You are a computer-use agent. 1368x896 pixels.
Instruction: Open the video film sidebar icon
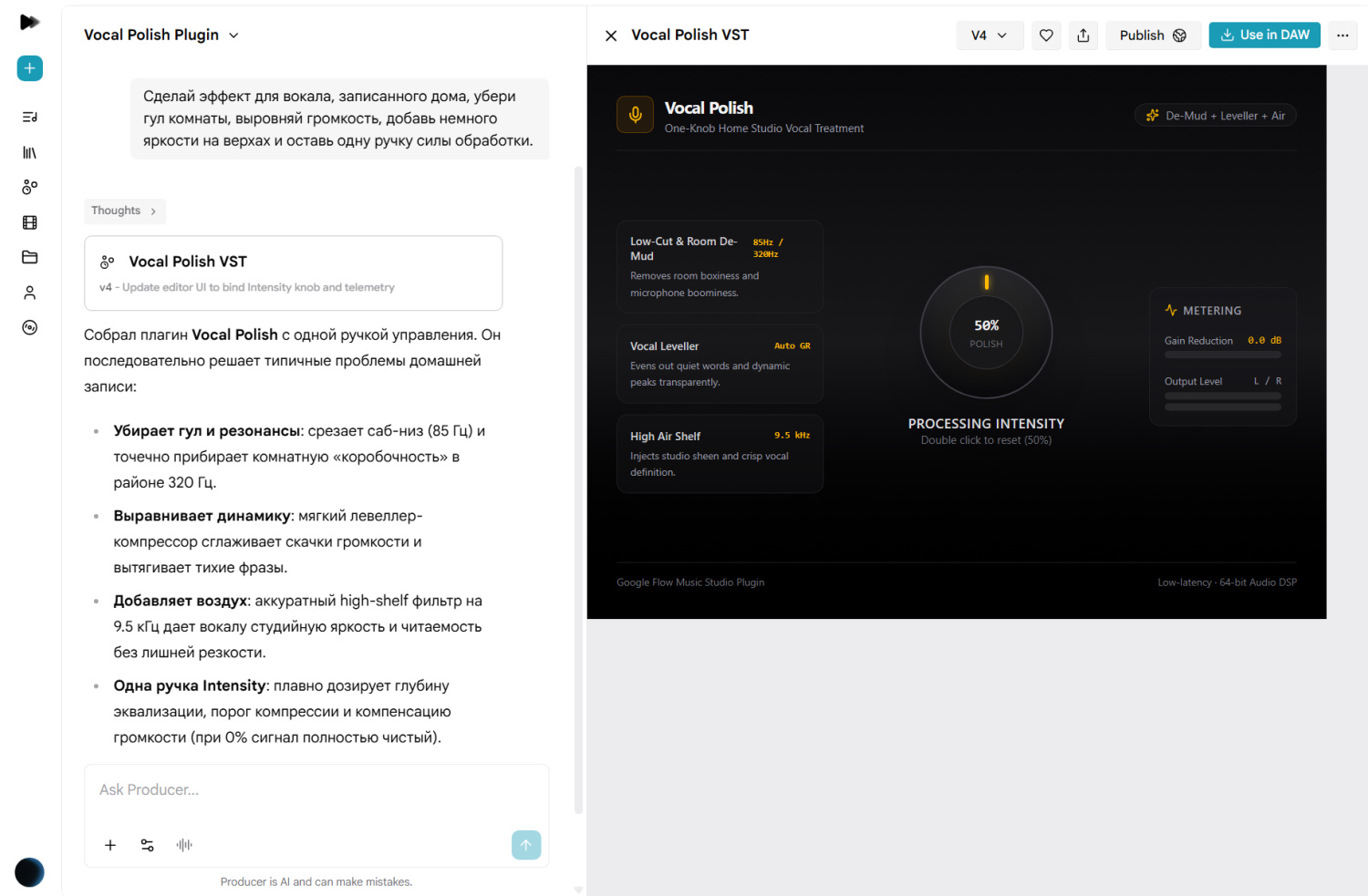pyautogui.click(x=29, y=222)
